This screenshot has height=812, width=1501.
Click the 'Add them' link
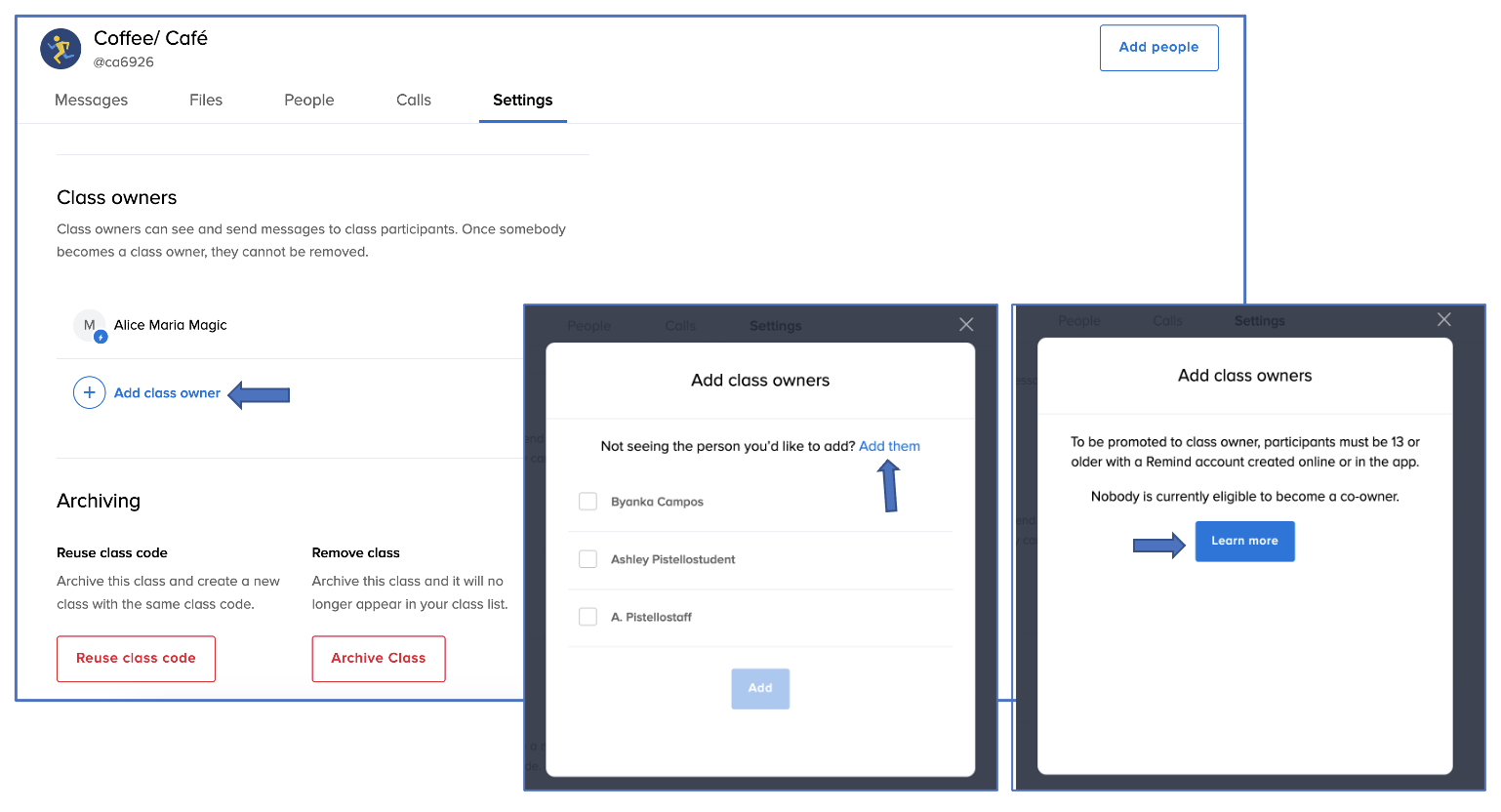[889, 446]
